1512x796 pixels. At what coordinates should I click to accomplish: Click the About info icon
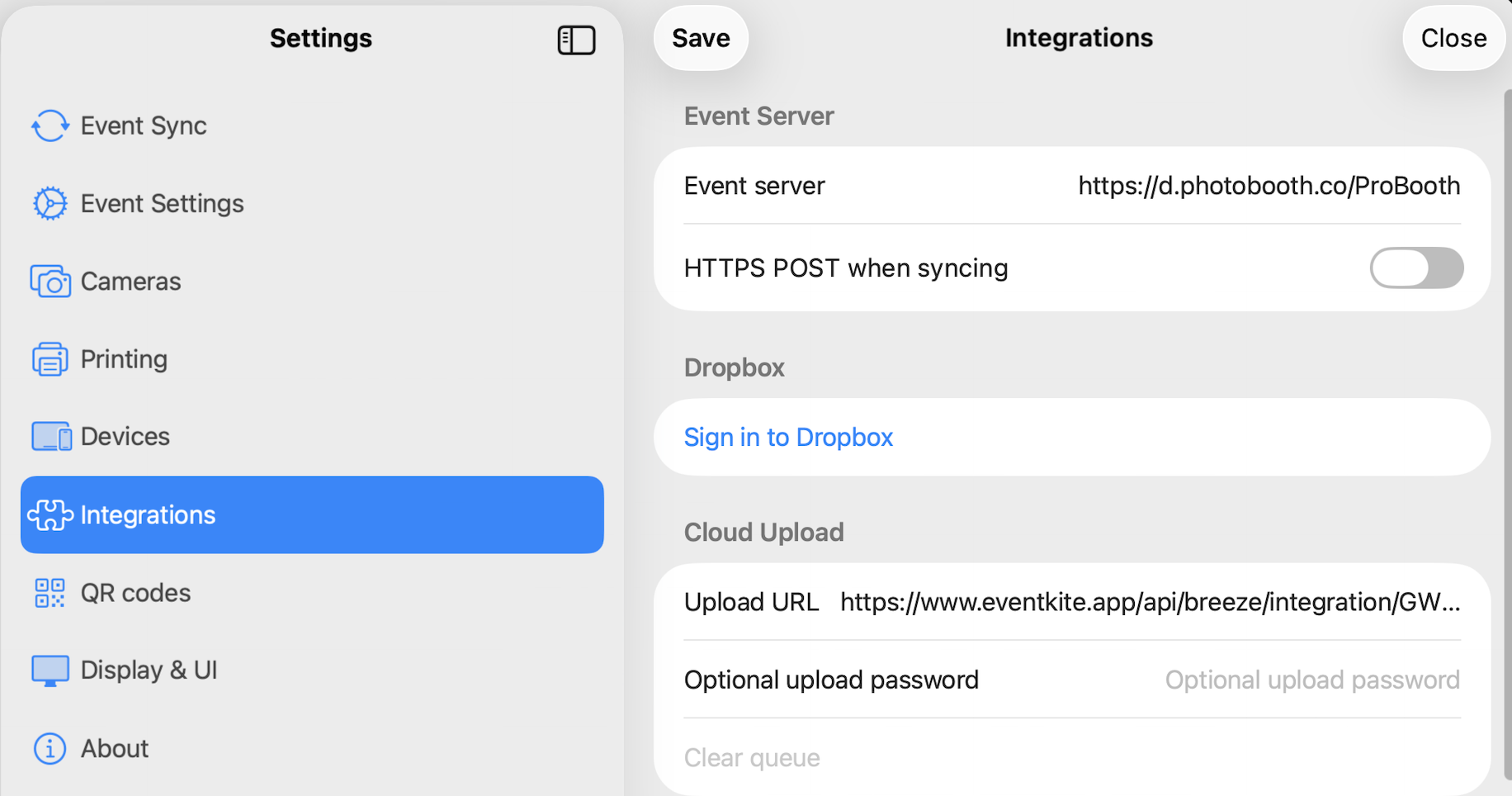50,749
